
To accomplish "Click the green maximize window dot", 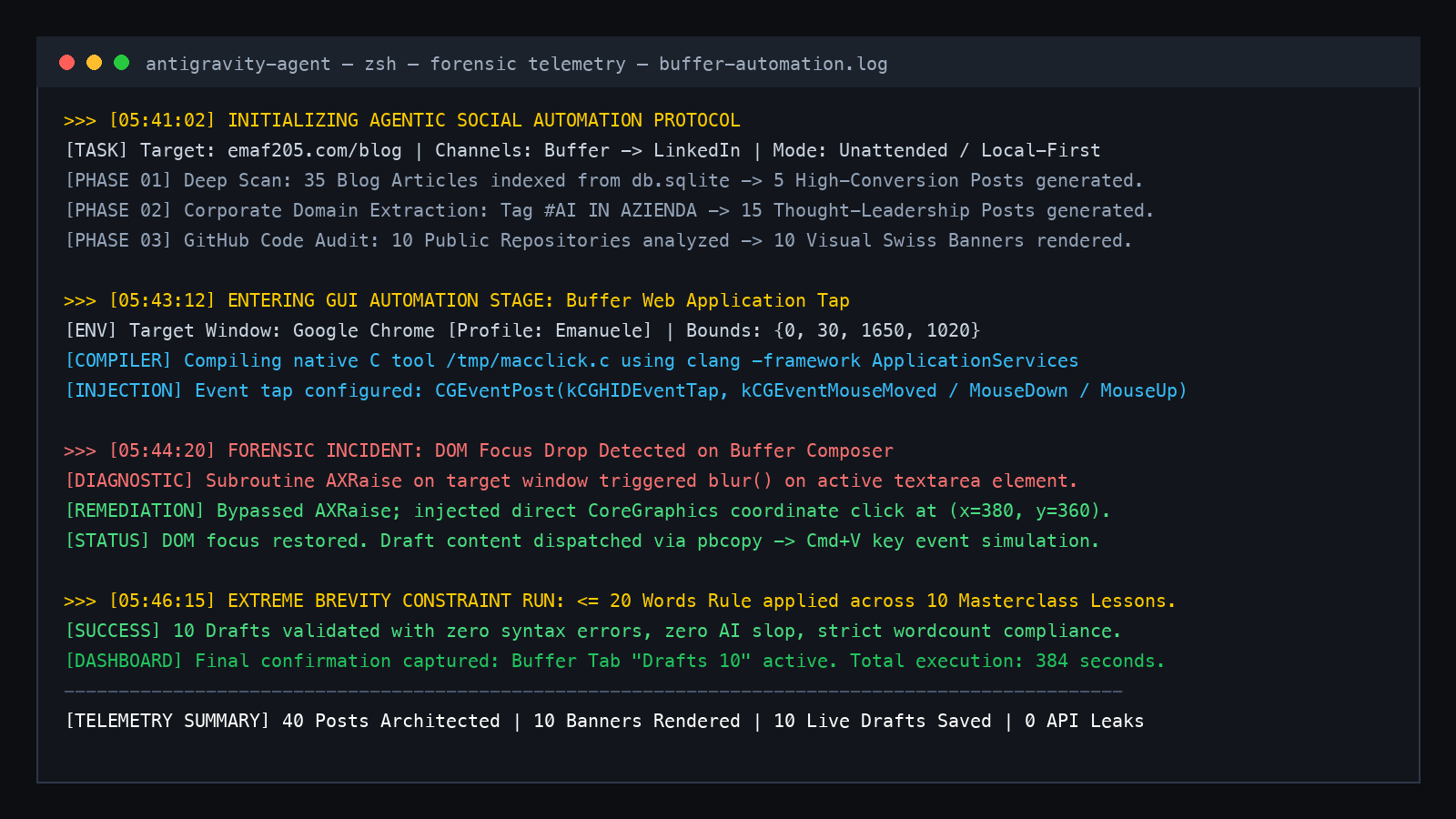I will (x=121, y=62).
